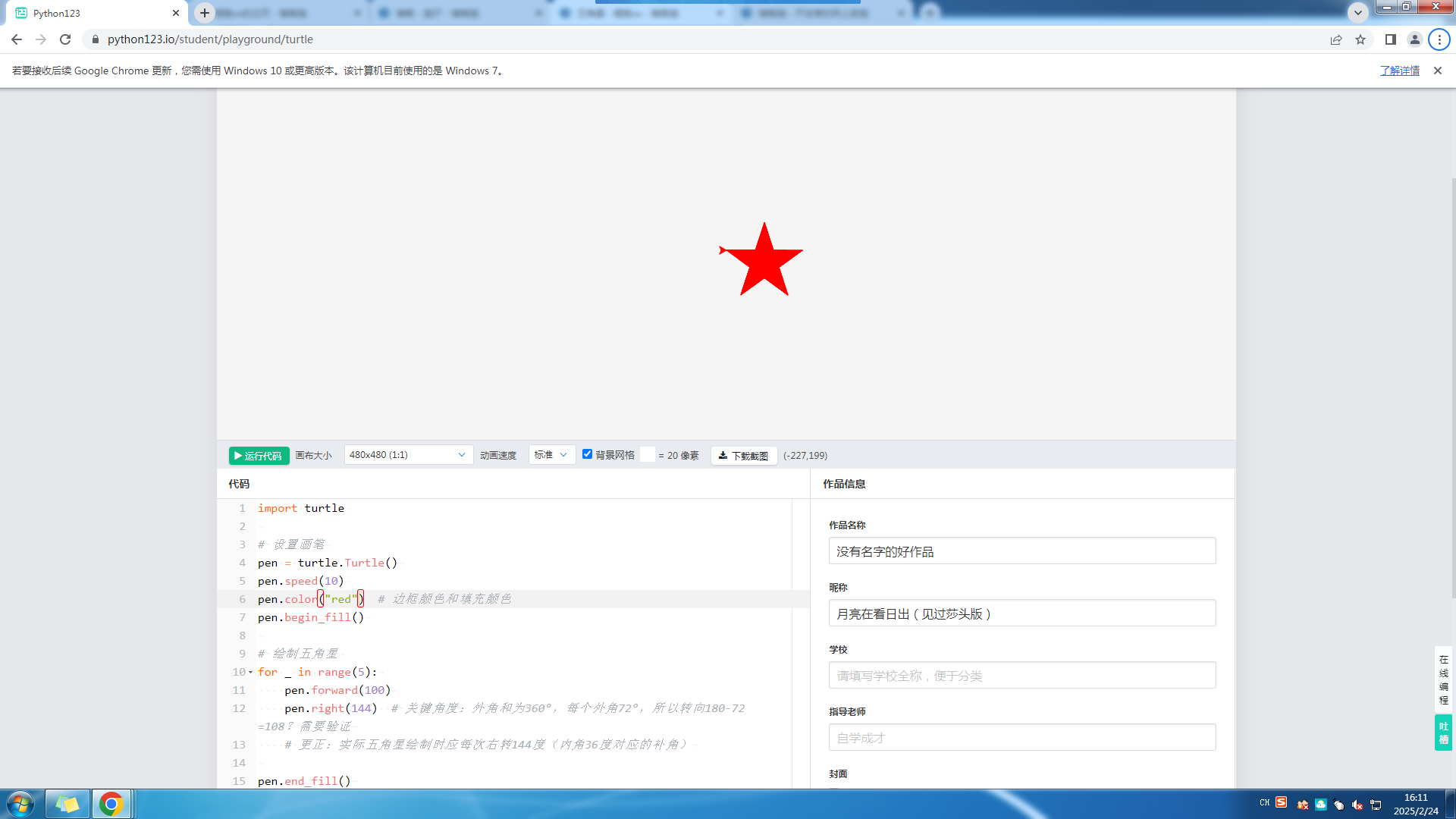This screenshot has height=819, width=1456.
Task: Click code line 'pen.begin_fill()'
Action: click(311, 617)
